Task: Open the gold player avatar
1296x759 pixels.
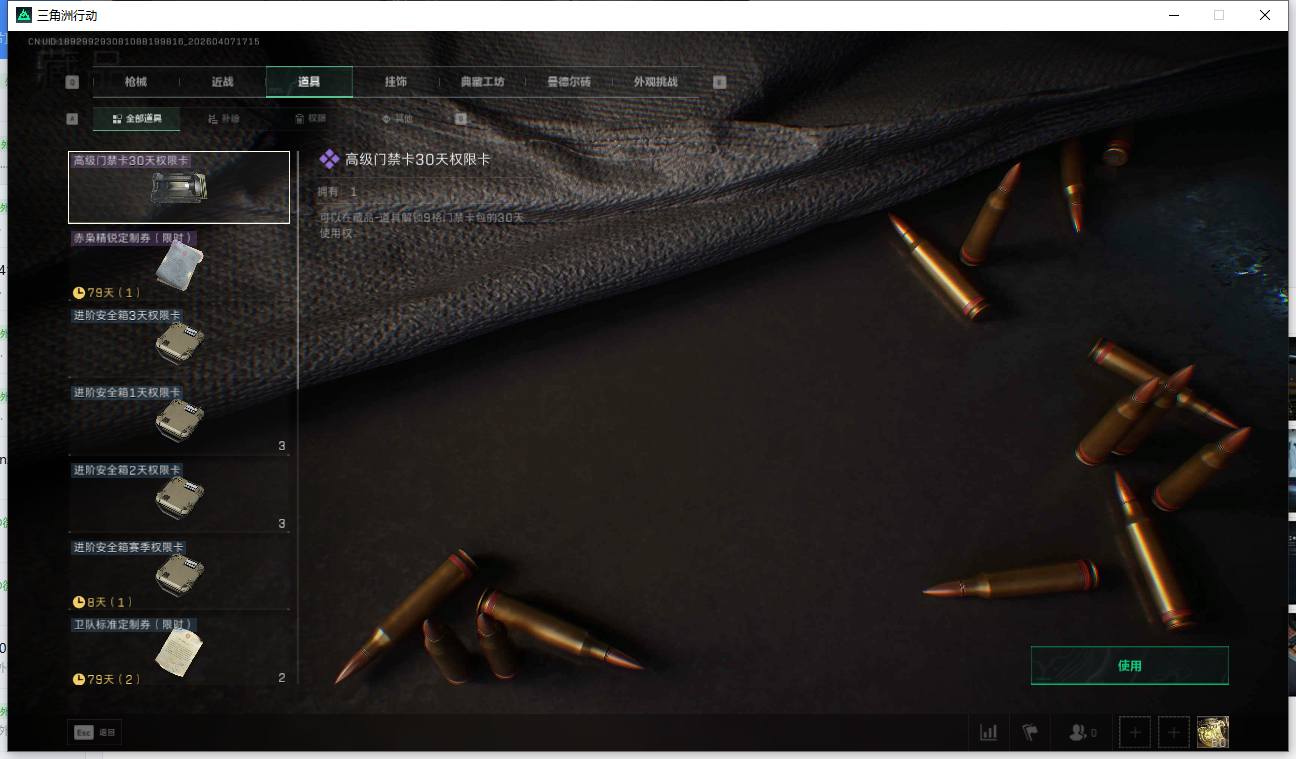Action: click(1213, 732)
